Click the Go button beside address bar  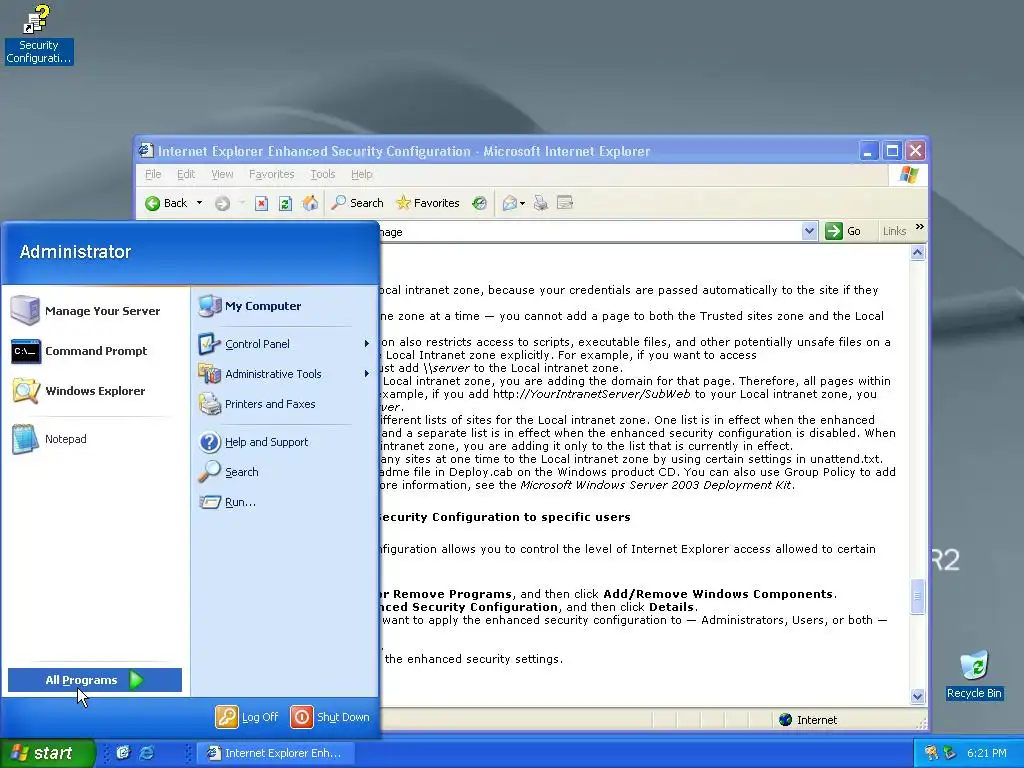(843, 231)
